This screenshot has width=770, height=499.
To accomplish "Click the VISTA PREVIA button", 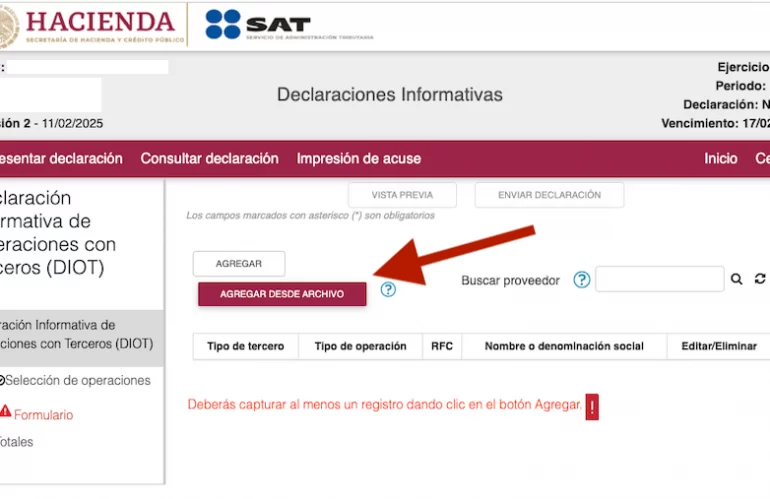I will pyautogui.click(x=402, y=195).
